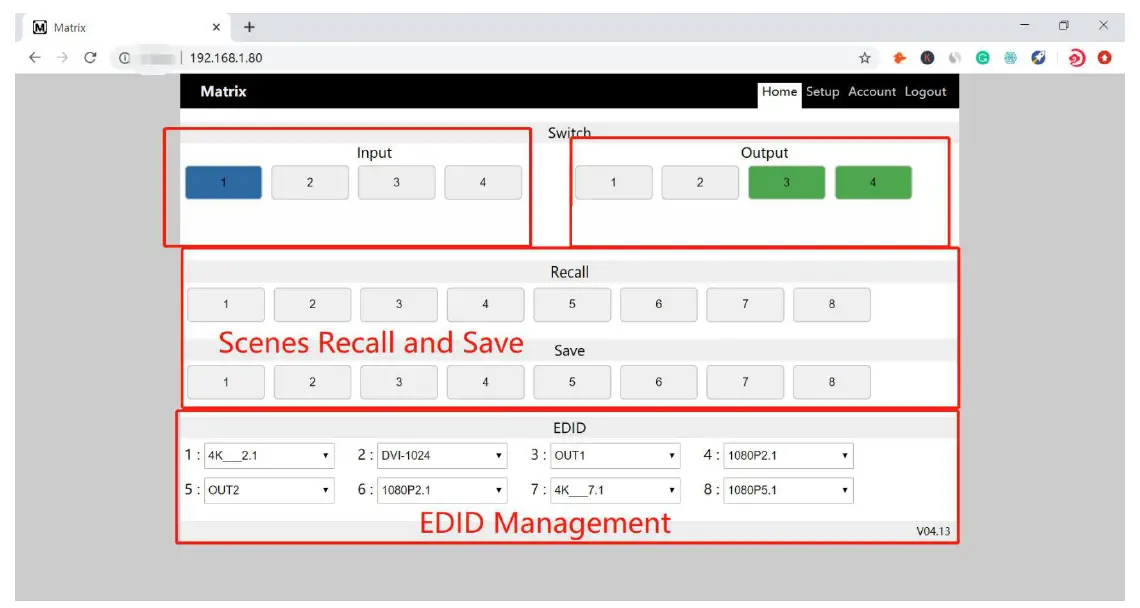This screenshot has height=608, width=1140.
Task: Enable Output 1 for routing
Action: [x=613, y=182]
